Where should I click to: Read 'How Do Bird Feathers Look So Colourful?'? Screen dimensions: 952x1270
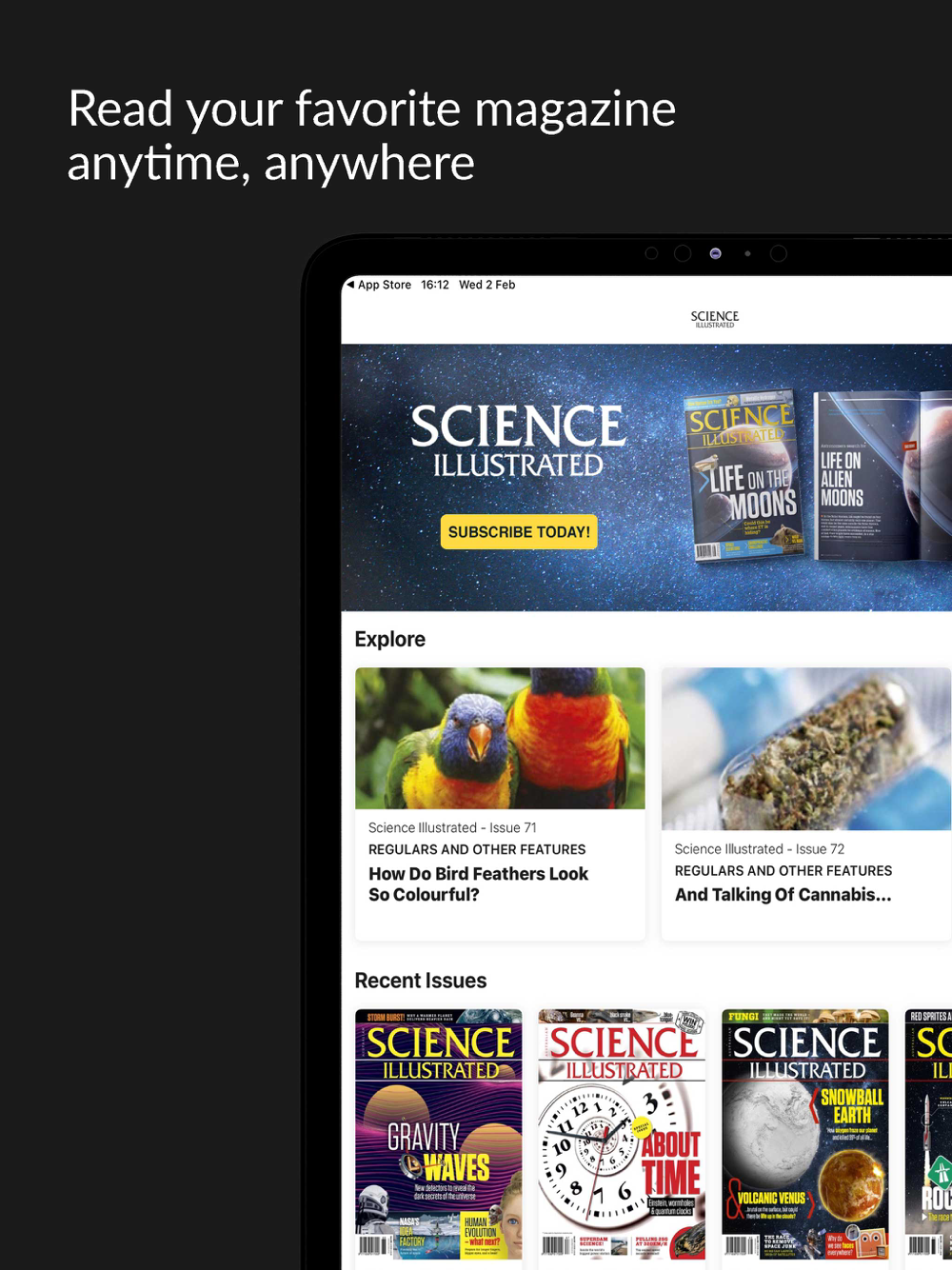click(x=478, y=884)
